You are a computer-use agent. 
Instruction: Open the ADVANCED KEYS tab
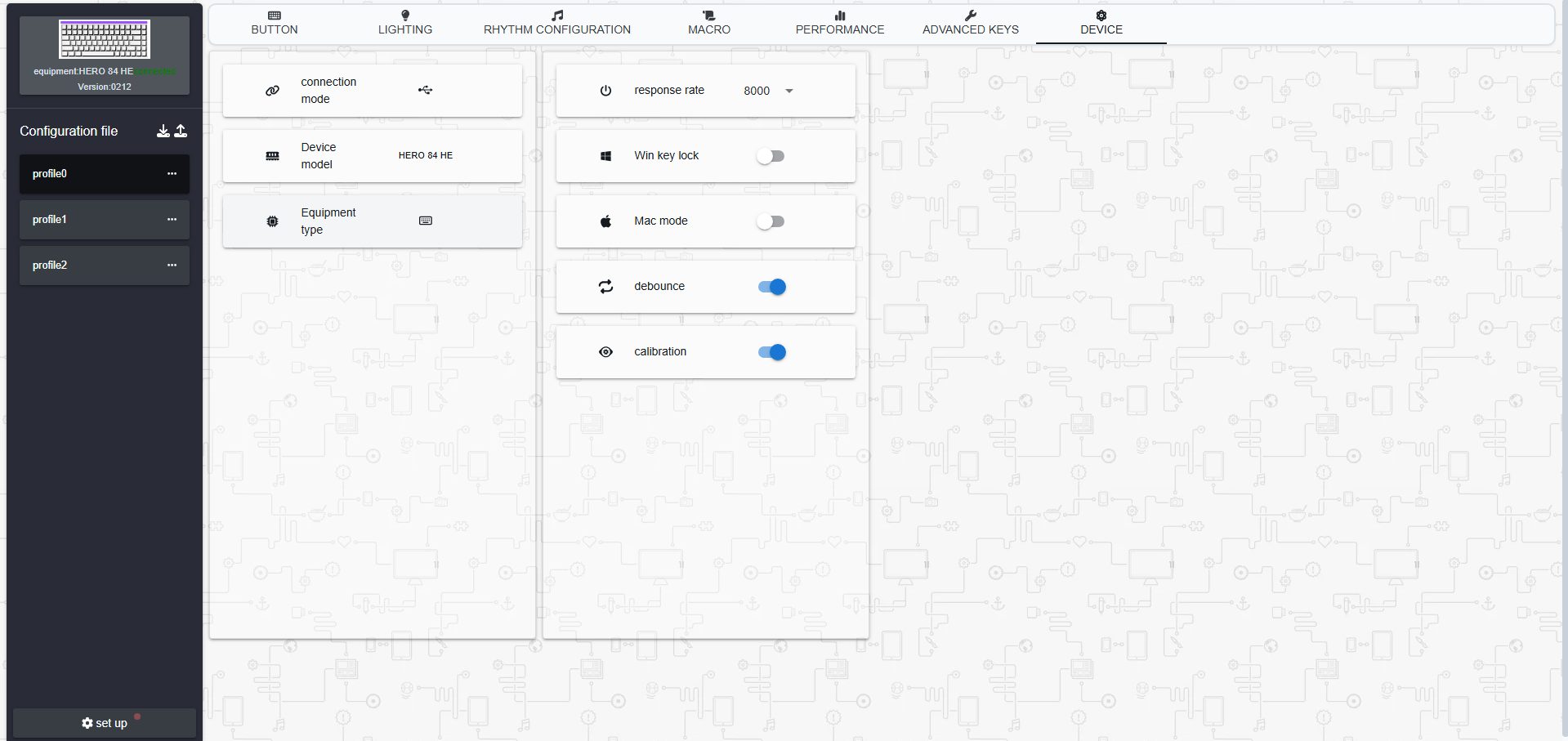[x=970, y=23]
